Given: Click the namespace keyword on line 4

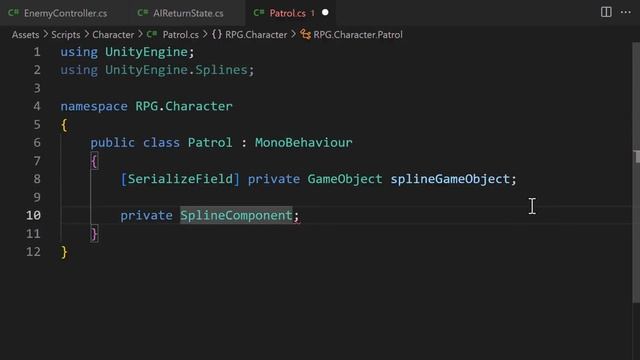Looking at the screenshot, I should coord(94,107).
